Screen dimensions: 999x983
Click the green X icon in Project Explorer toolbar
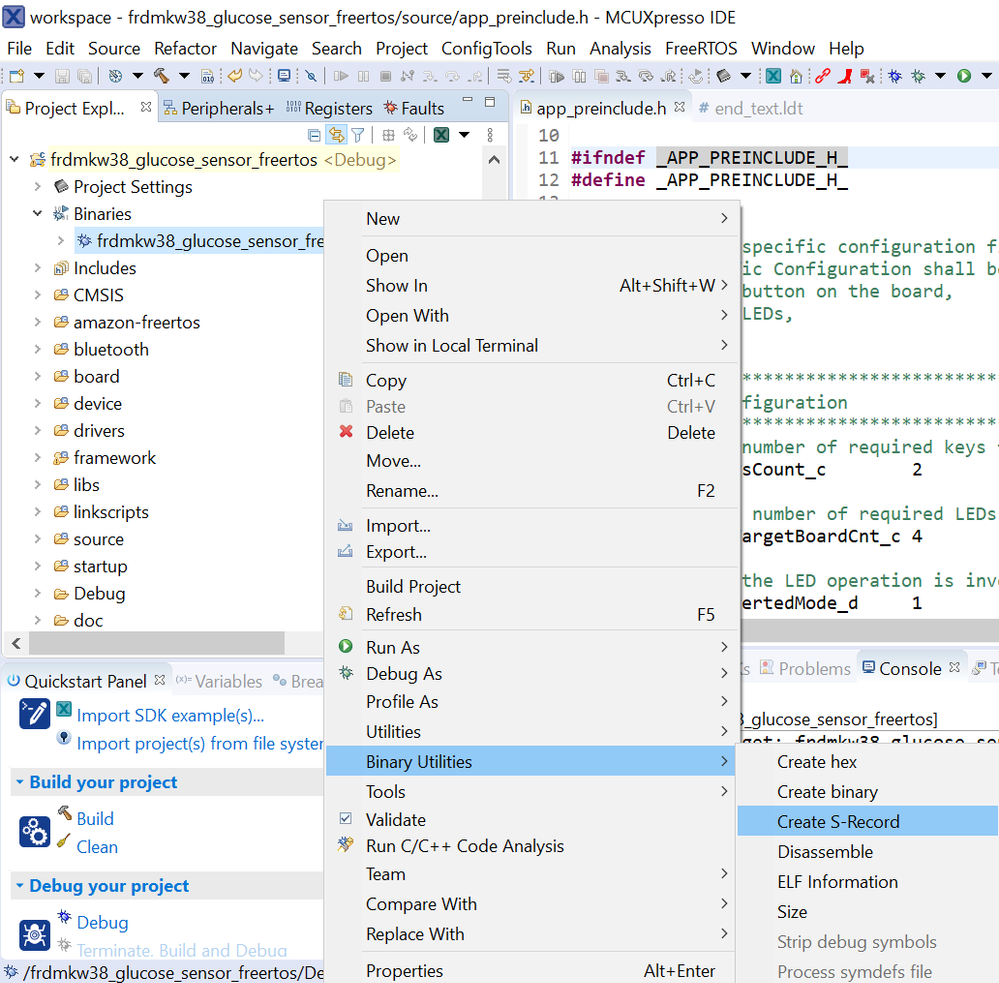[x=442, y=135]
